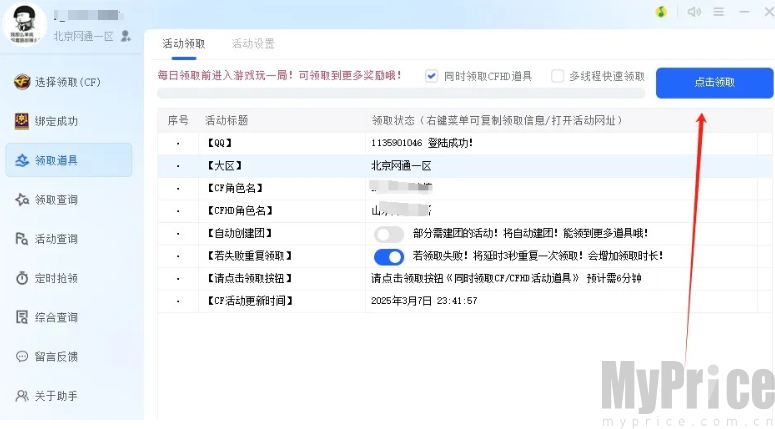Click the 预计需6分钟 status text
This screenshot has width=775, height=429.
[614, 278]
